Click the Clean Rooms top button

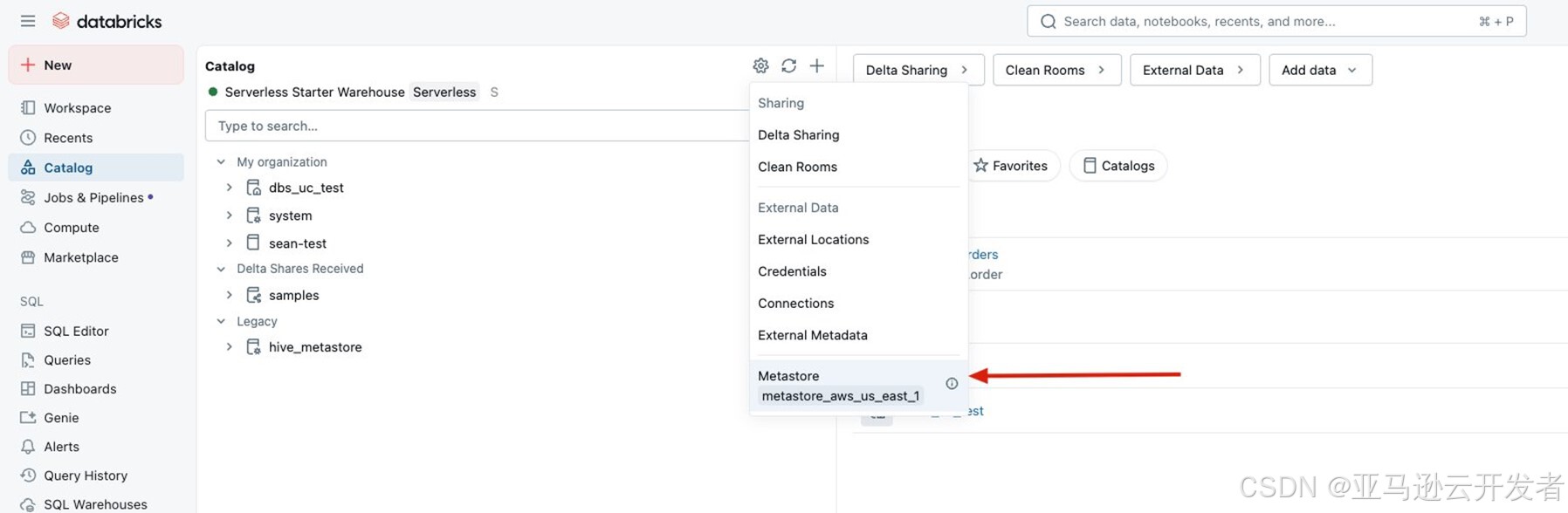[x=1056, y=70]
